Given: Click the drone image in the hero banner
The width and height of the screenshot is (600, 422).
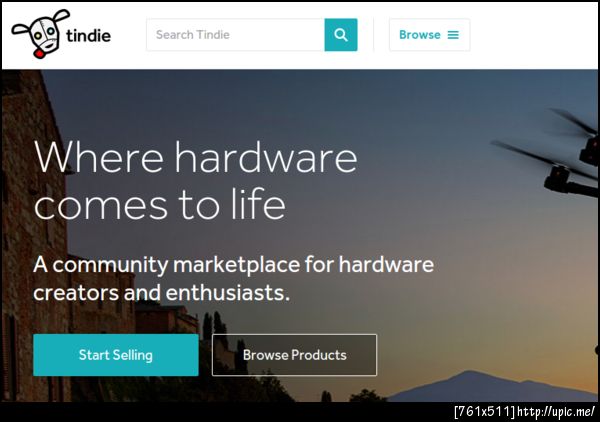Looking at the screenshot, I should [551, 153].
